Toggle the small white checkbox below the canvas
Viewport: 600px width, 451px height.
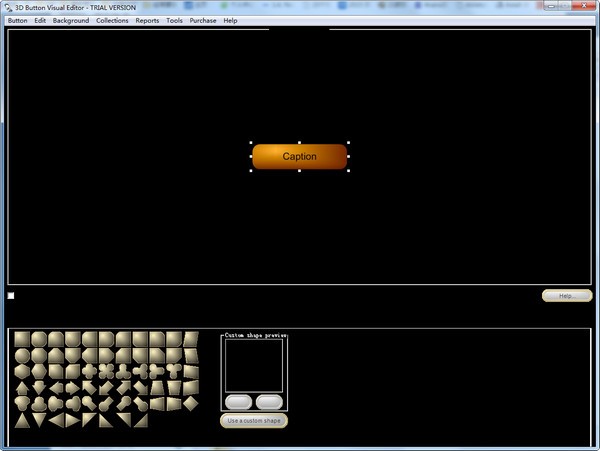click(x=11, y=296)
